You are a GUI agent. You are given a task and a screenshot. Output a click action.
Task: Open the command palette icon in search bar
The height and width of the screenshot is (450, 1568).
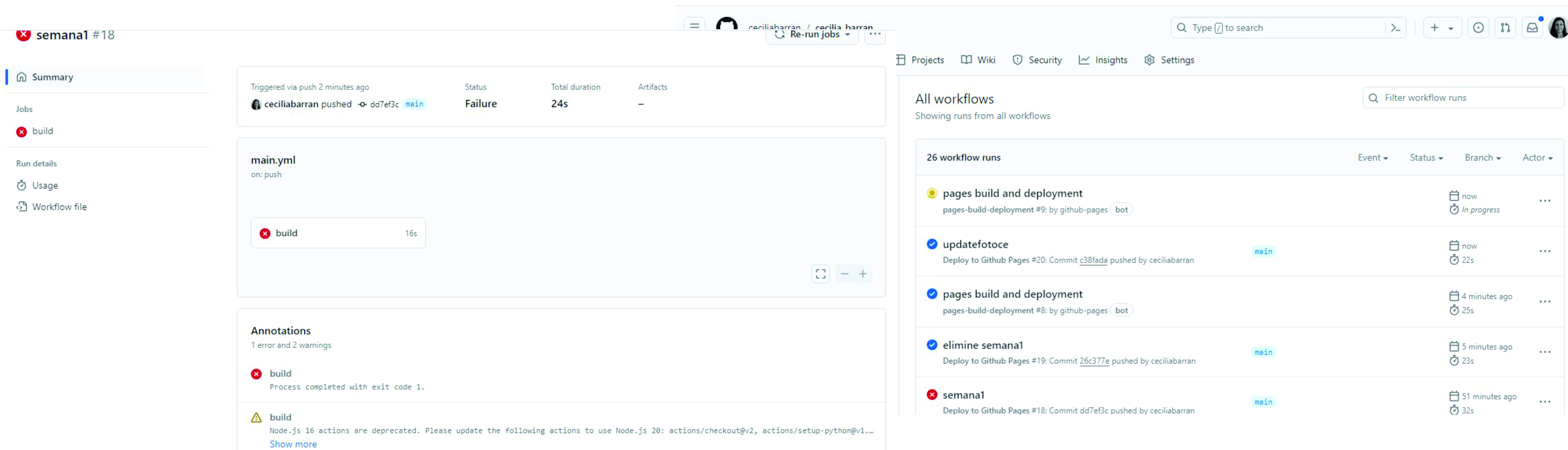(1396, 28)
